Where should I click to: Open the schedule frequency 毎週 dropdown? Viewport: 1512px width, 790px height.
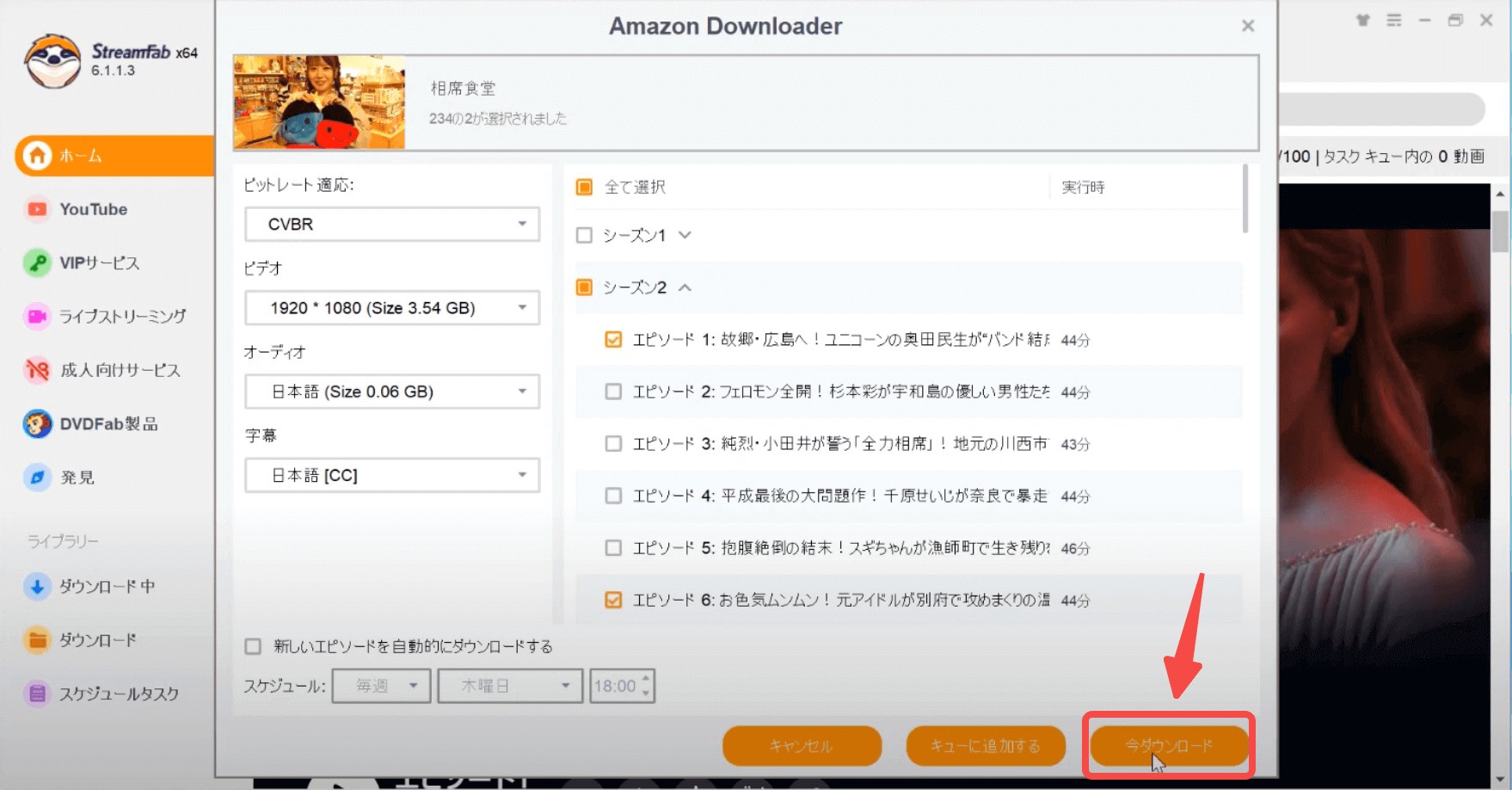tap(382, 686)
